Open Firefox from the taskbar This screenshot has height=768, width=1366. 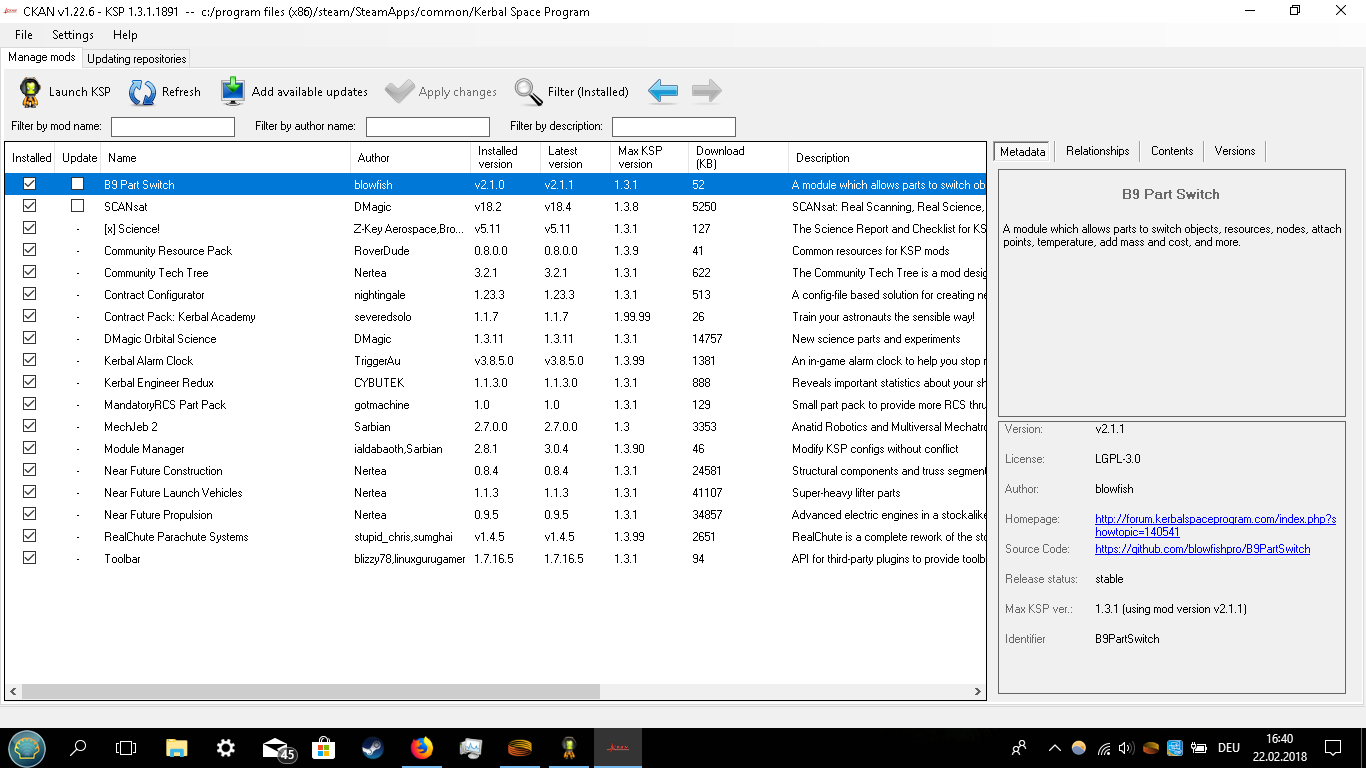421,748
